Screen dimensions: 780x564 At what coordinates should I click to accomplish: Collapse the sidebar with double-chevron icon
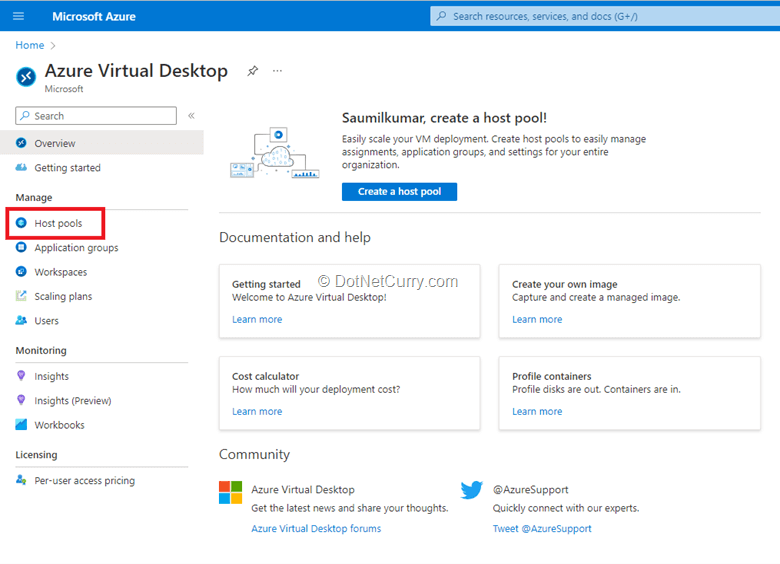(x=191, y=115)
